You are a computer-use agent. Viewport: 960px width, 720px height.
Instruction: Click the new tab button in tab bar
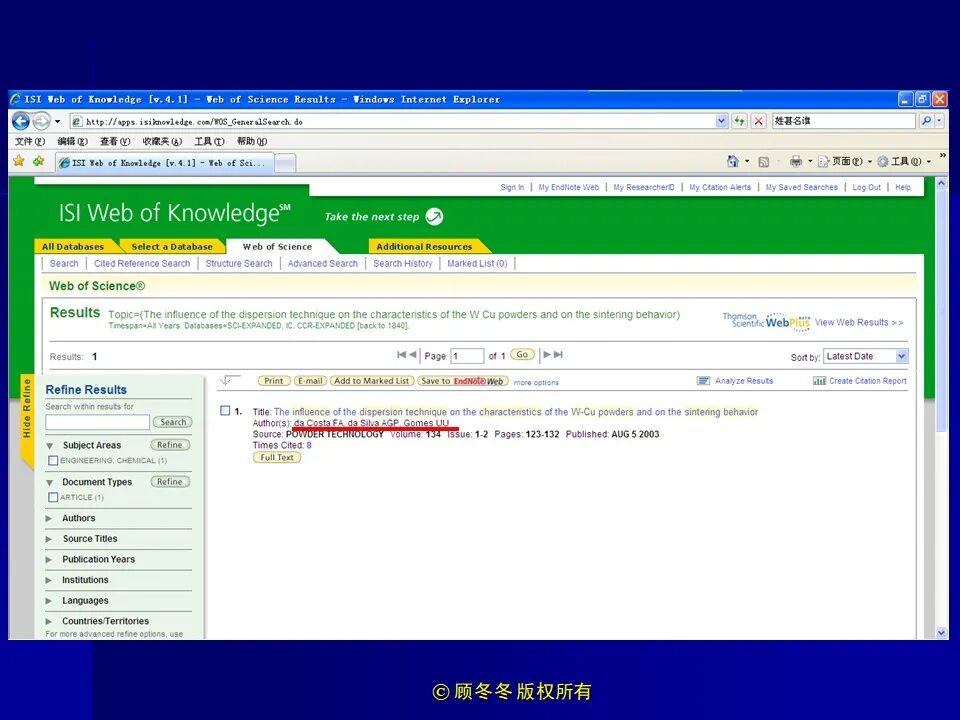[285, 163]
